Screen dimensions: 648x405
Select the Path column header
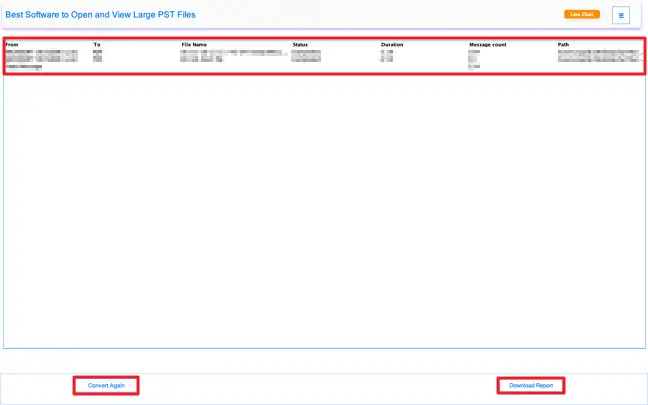pos(564,45)
